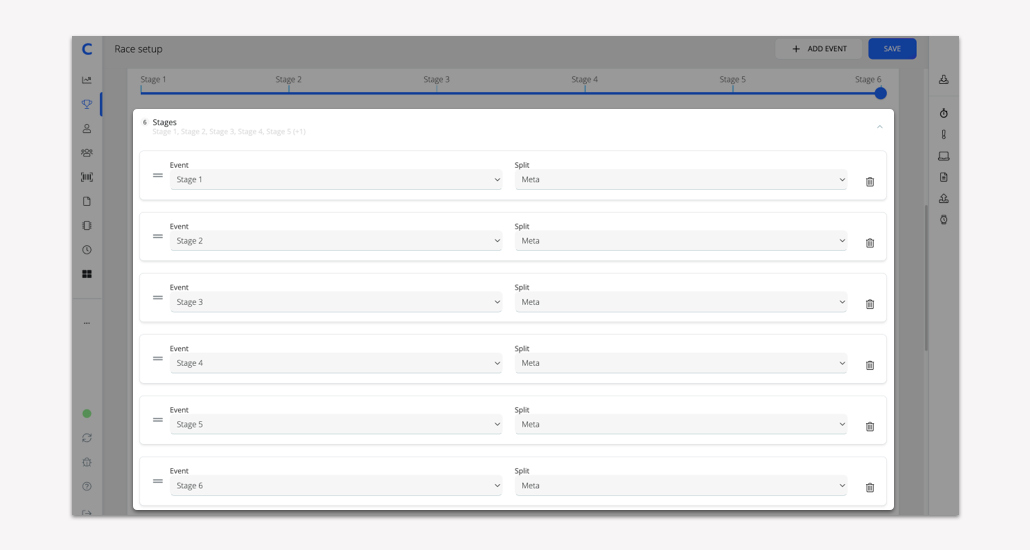The height and width of the screenshot is (550, 1030).
Task: Click the stopwatch icon in right panel
Action: [944, 114]
